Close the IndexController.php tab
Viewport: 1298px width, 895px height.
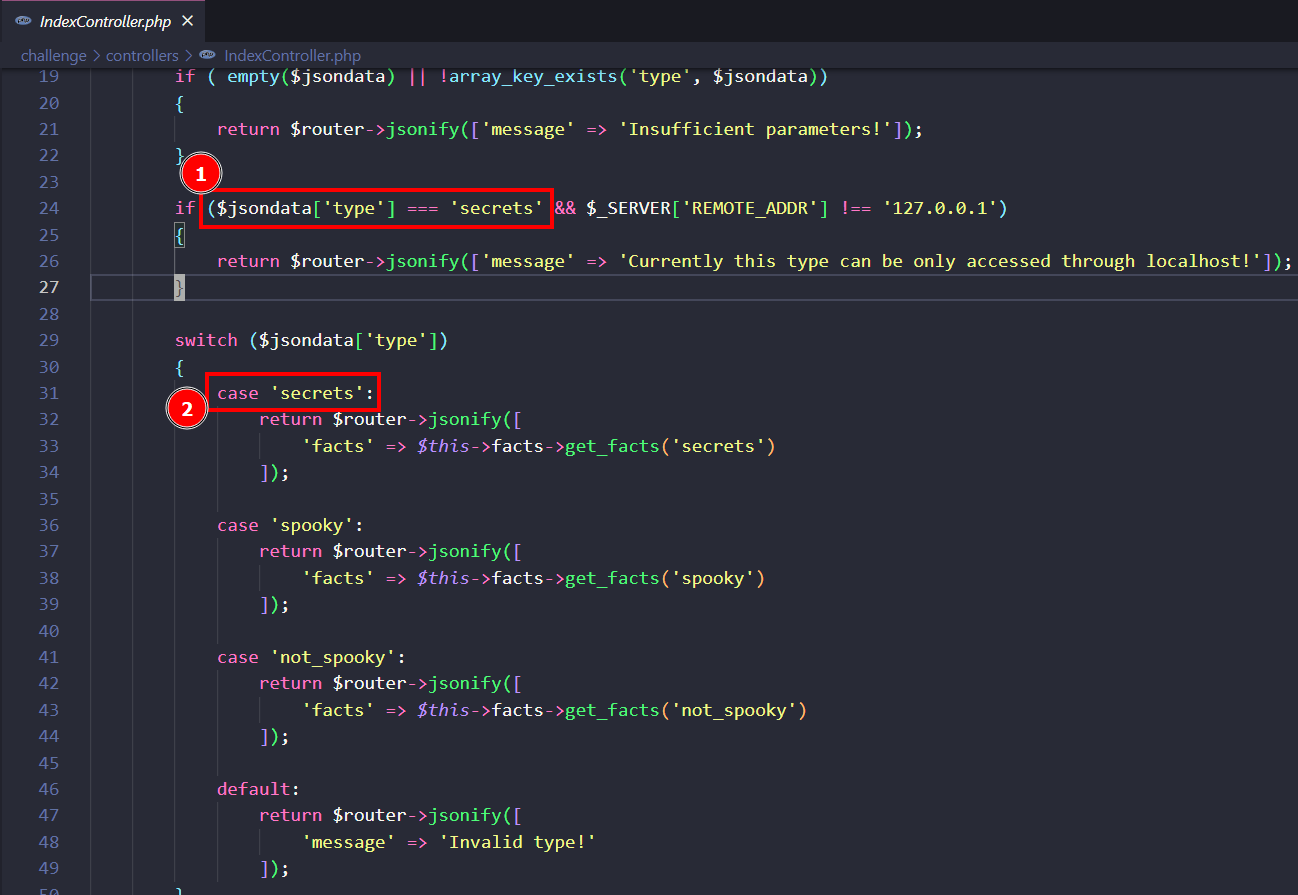(188, 21)
